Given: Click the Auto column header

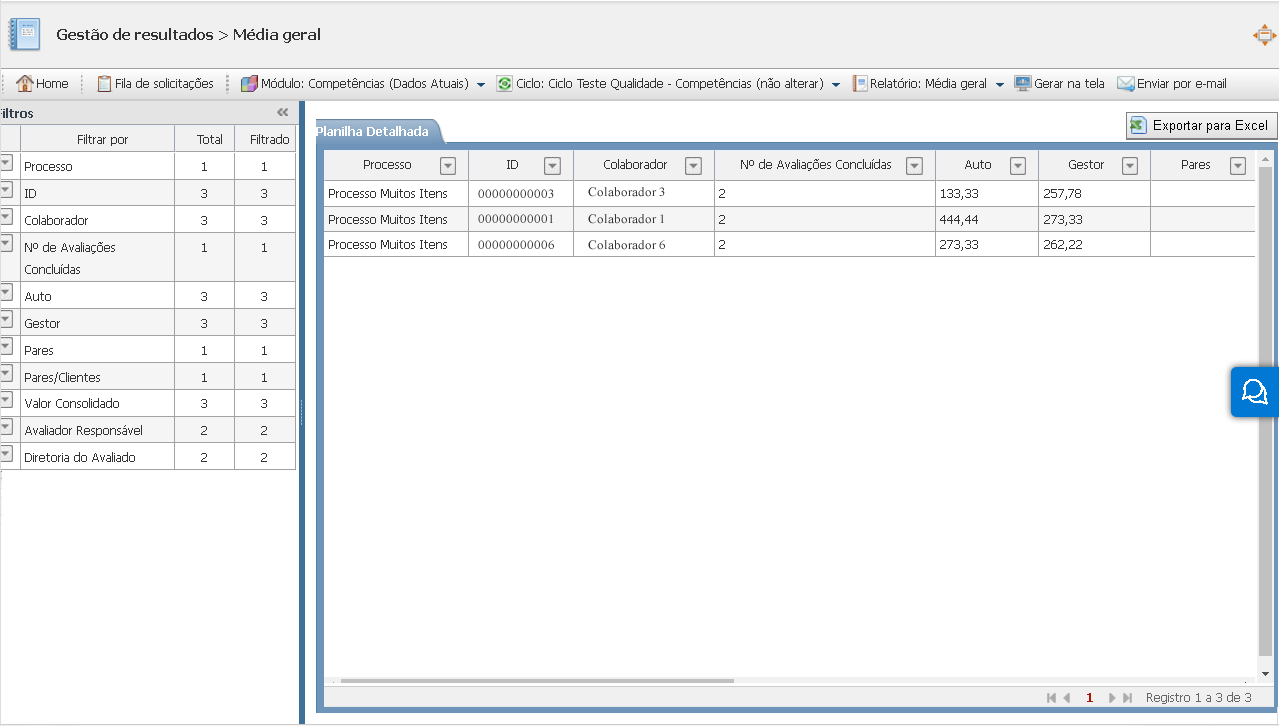Looking at the screenshot, I should 977,165.
